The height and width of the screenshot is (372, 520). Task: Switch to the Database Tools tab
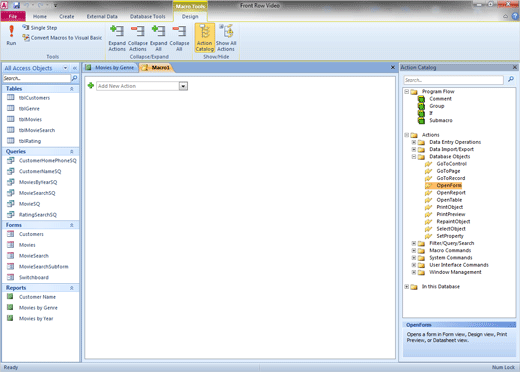[x=147, y=16]
